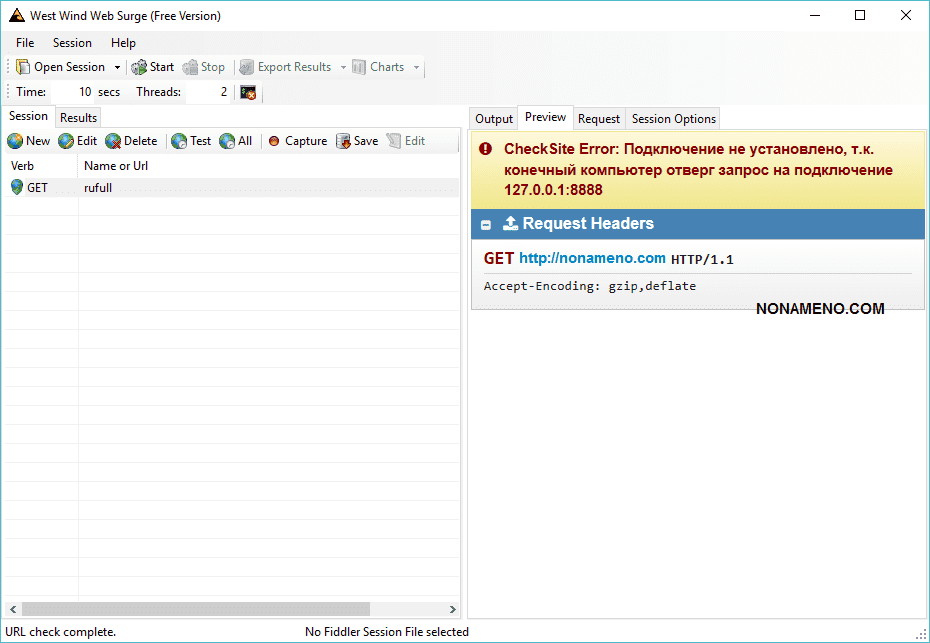Screen dimensions: 930x643
Task: Save the session with the Save icon
Action: tap(344, 141)
